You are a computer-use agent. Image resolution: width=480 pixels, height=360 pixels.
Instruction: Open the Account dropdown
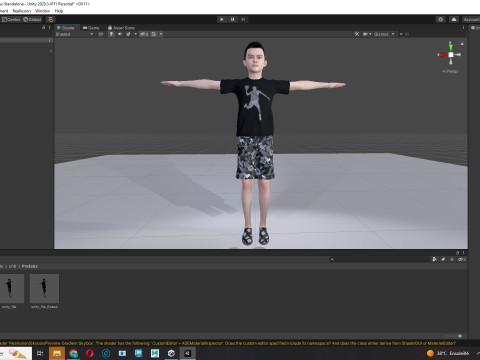pos(471,19)
